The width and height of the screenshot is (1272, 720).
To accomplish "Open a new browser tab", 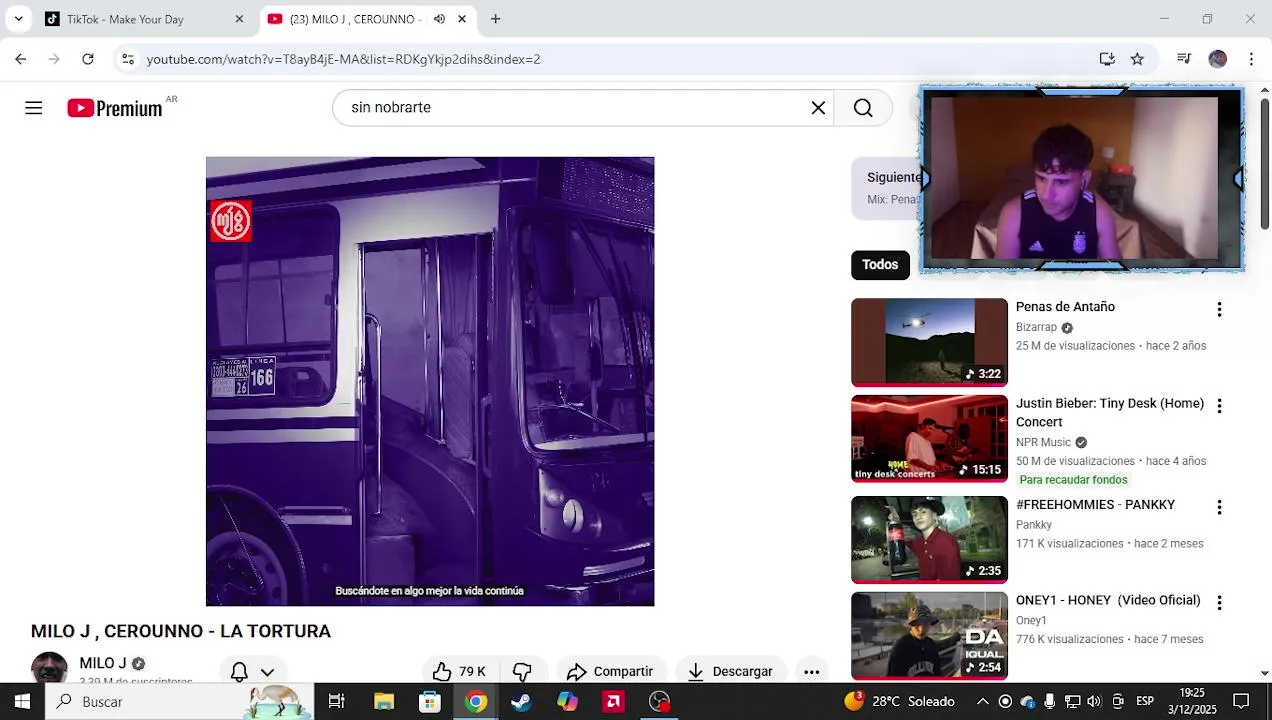I will point(495,19).
